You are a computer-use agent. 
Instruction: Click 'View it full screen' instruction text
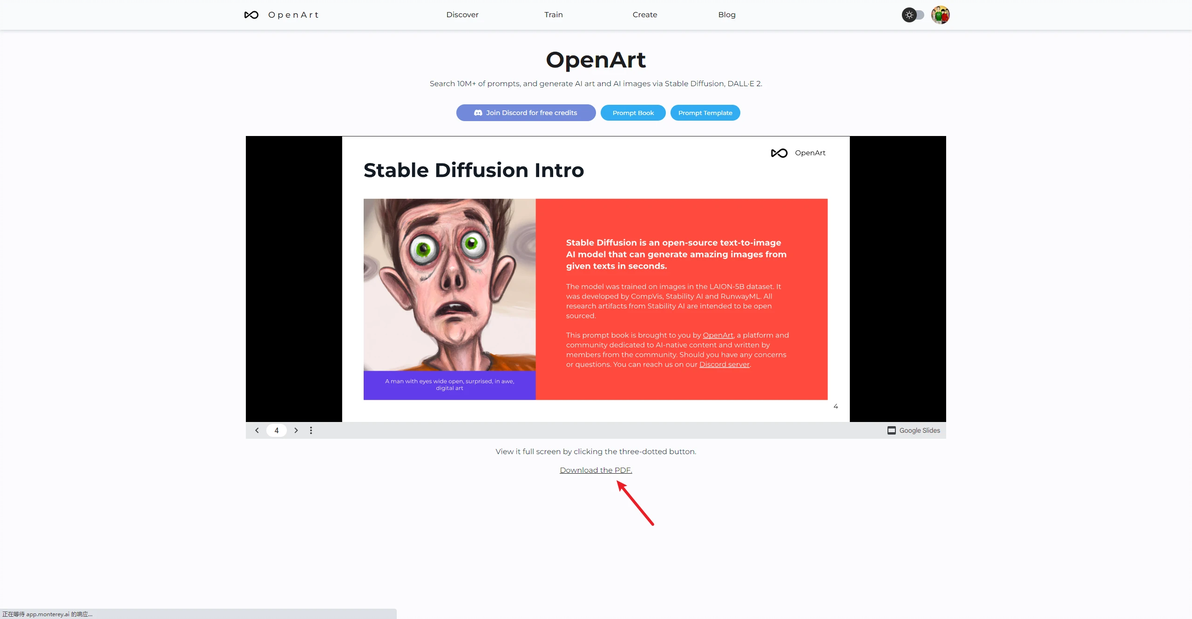point(596,452)
